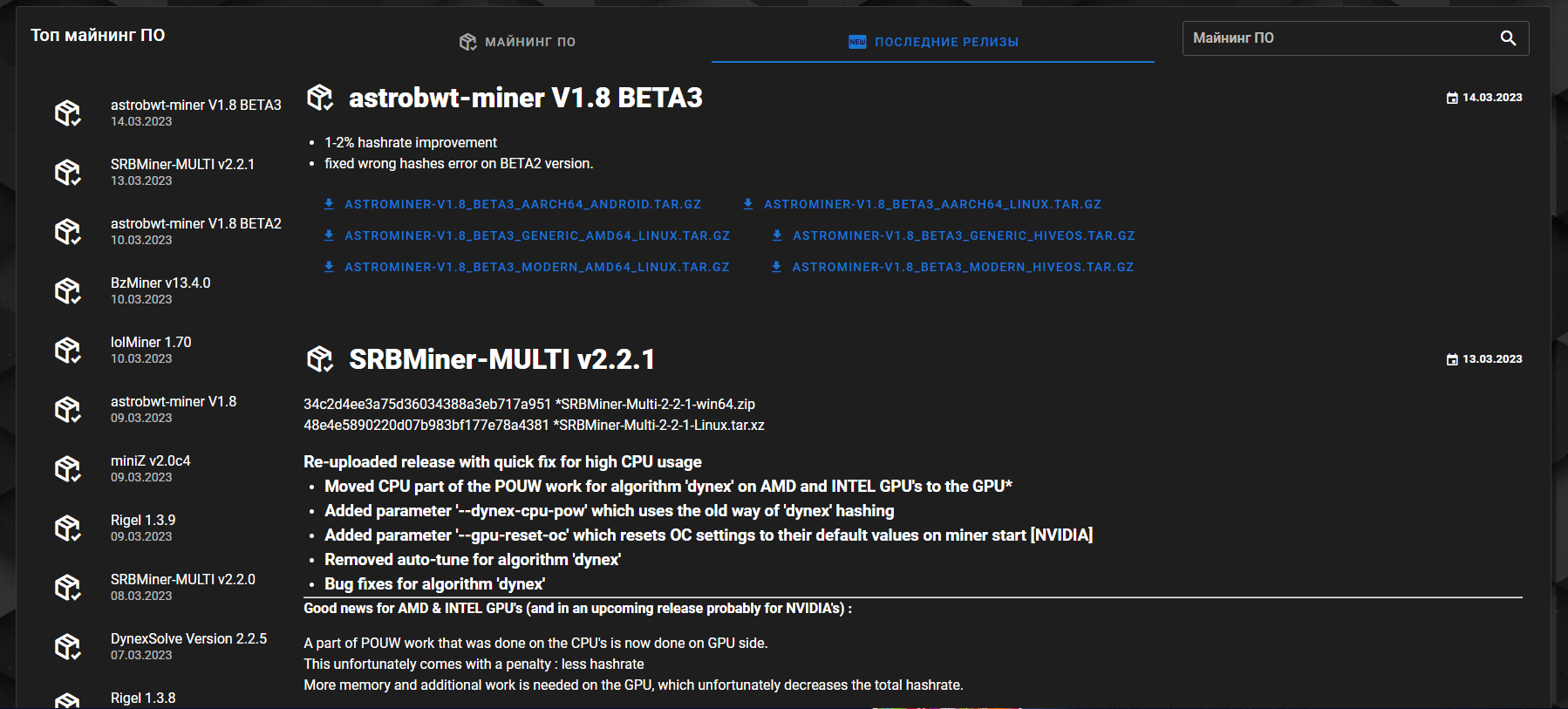Click the large package icon next to astrobwt-miner V1.8 BETA3 heading

pos(320,98)
